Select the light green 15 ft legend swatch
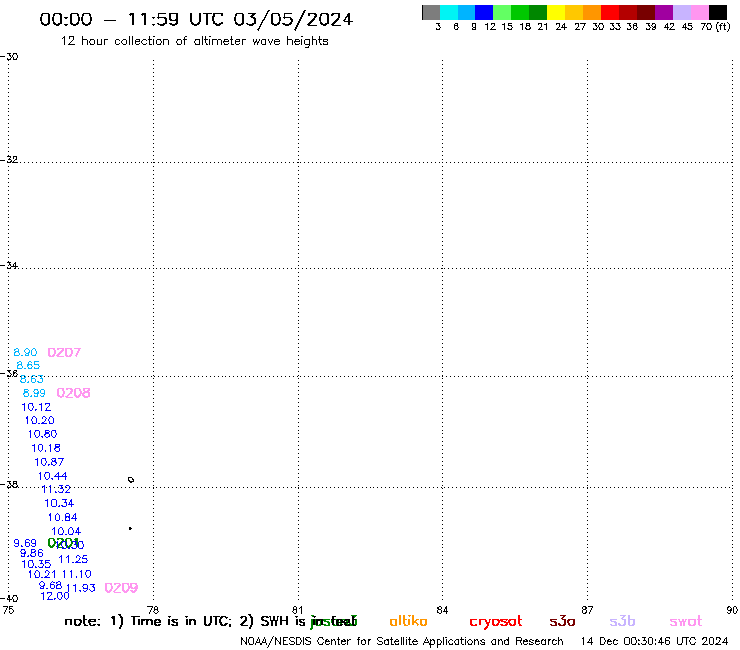Screen dimensions: 740x650 click(x=502, y=12)
